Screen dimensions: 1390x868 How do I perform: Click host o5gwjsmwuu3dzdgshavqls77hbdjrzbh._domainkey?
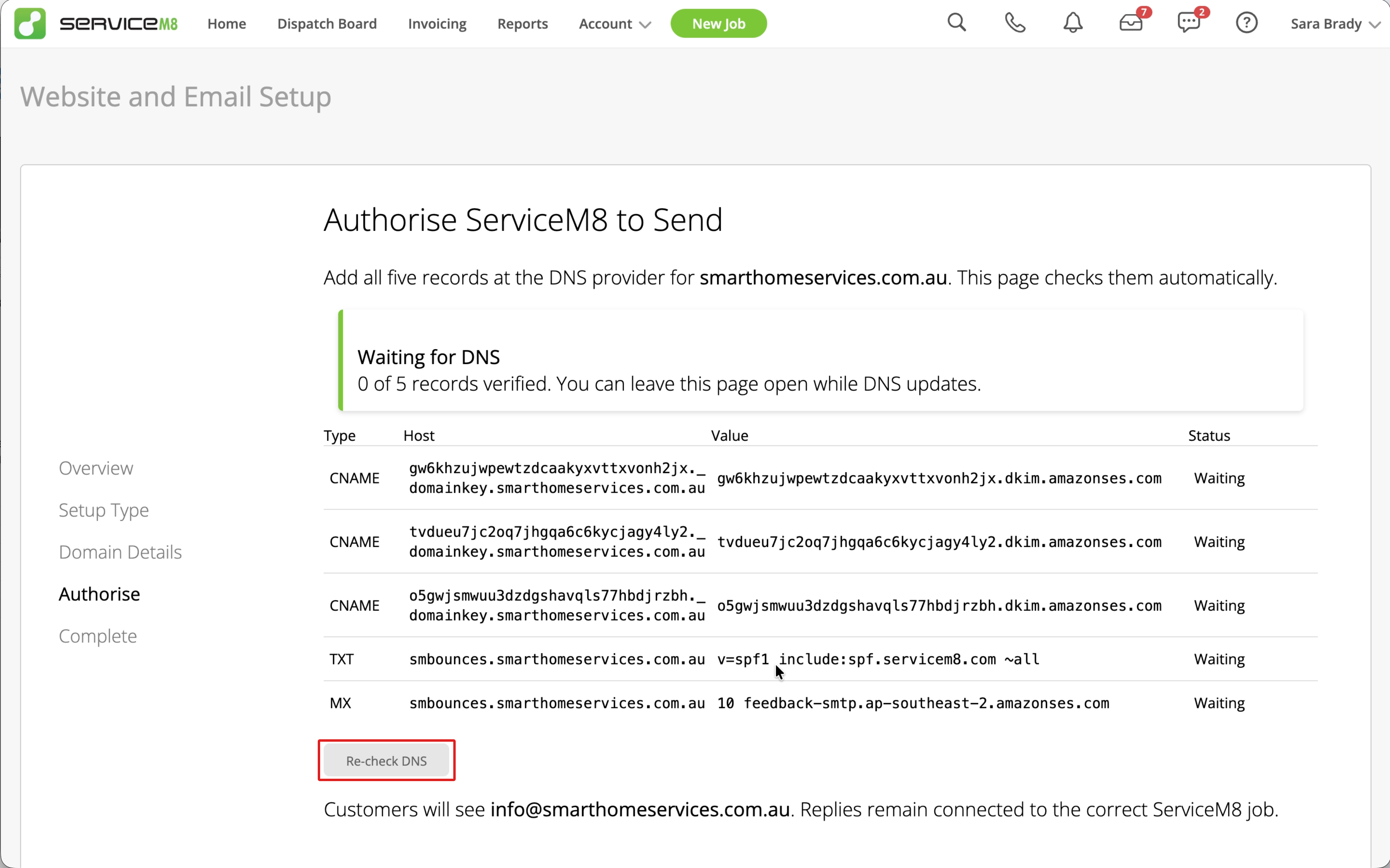(557, 605)
